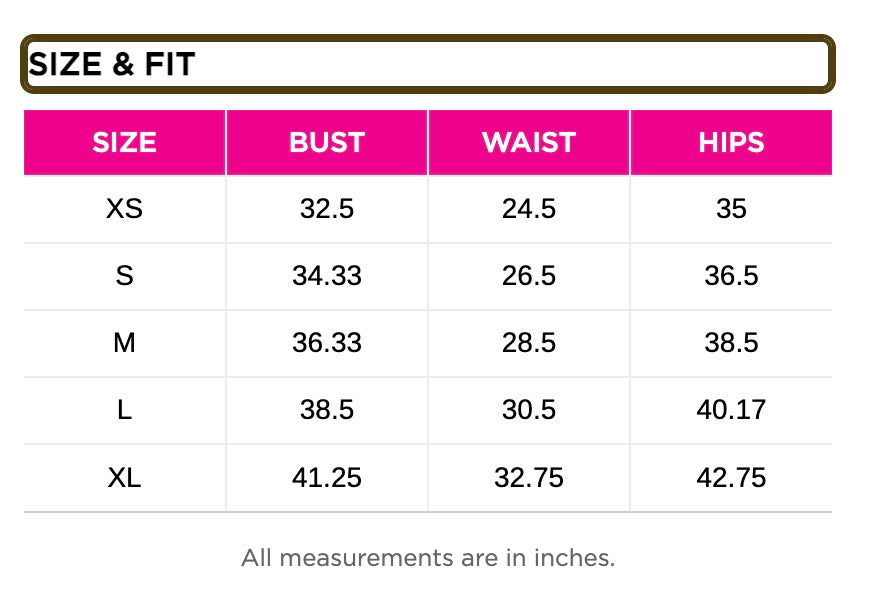
Task: Click the WAIST column header
Action: click(529, 142)
